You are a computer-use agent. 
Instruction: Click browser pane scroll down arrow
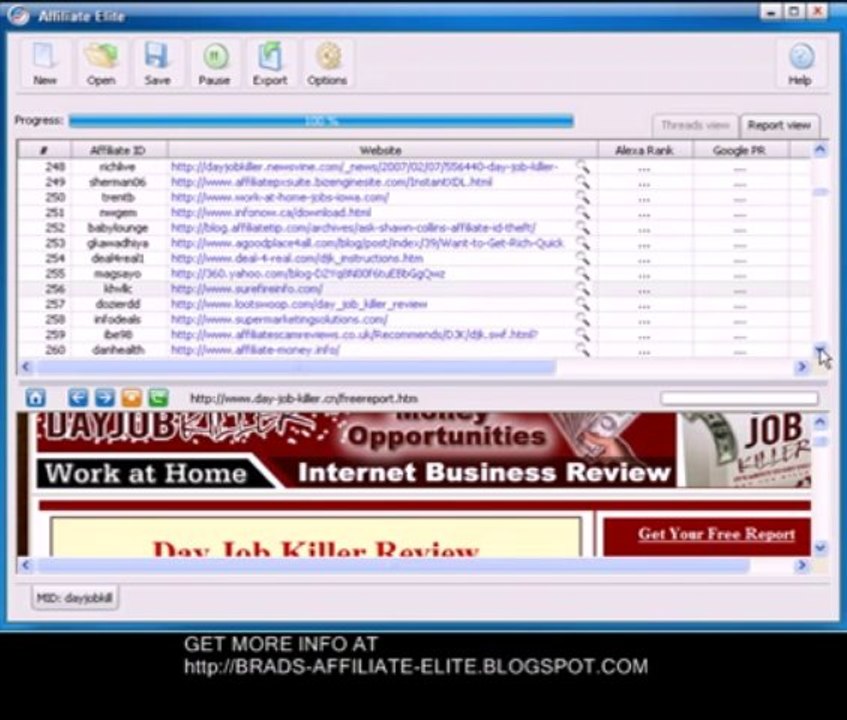click(x=820, y=548)
